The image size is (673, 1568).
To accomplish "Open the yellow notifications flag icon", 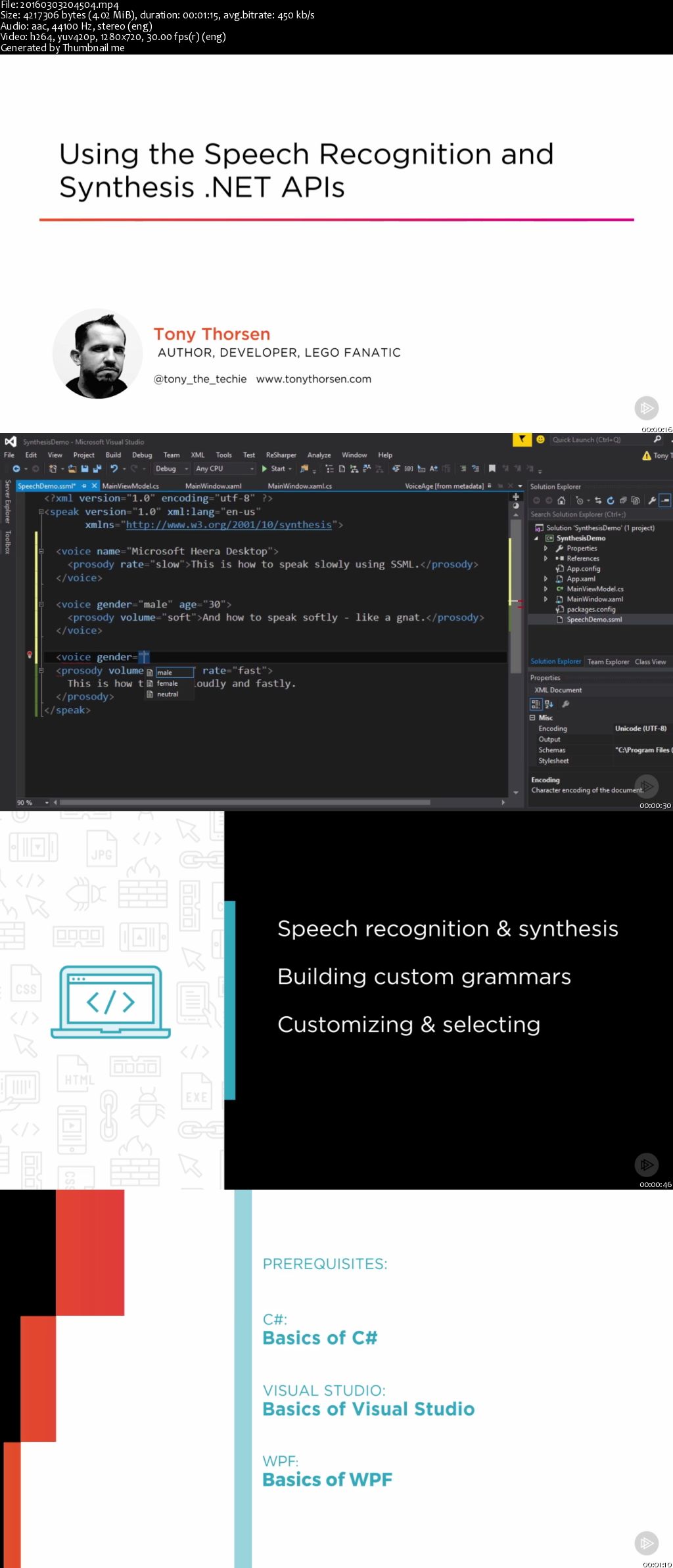I will coord(522,439).
